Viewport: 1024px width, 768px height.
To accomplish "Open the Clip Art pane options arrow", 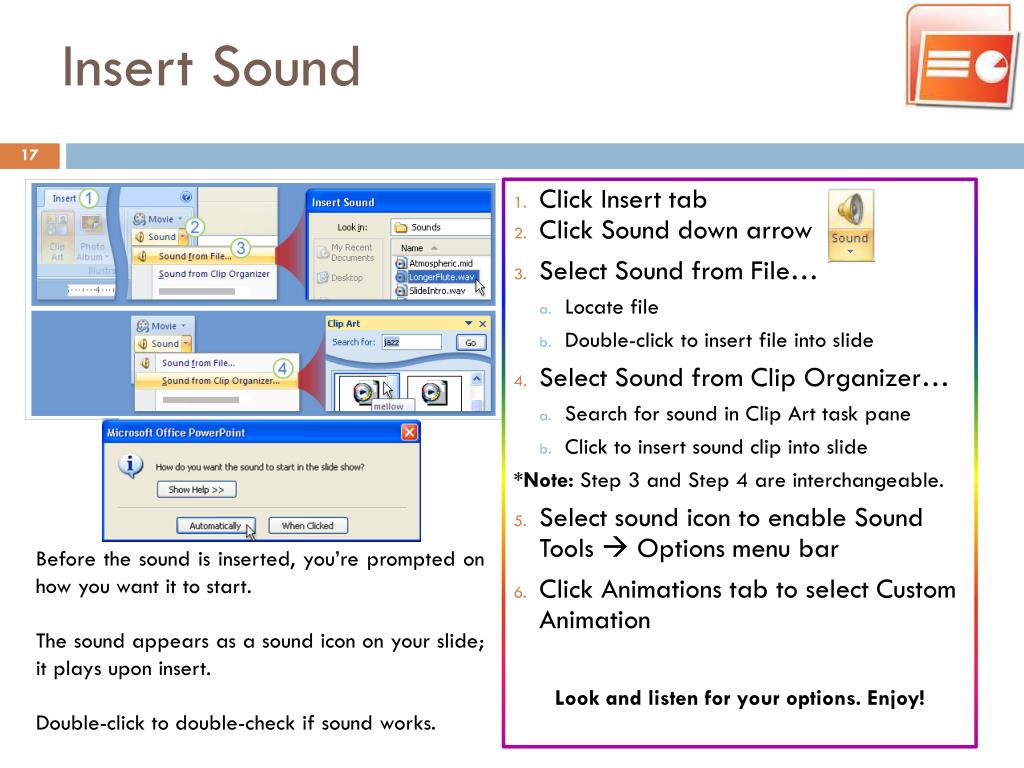I will pos(468,323).
